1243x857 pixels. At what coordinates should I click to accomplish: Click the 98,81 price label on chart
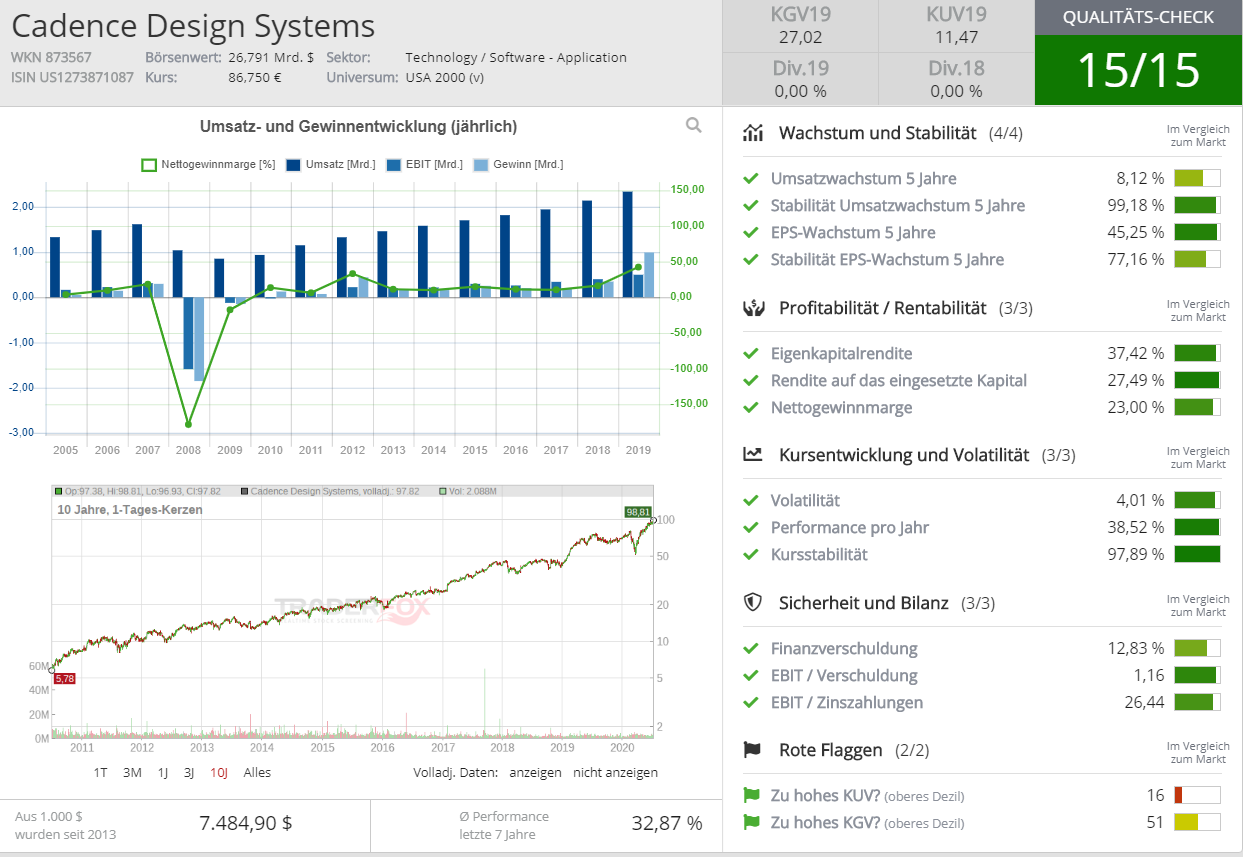click(x=637, y=512)
